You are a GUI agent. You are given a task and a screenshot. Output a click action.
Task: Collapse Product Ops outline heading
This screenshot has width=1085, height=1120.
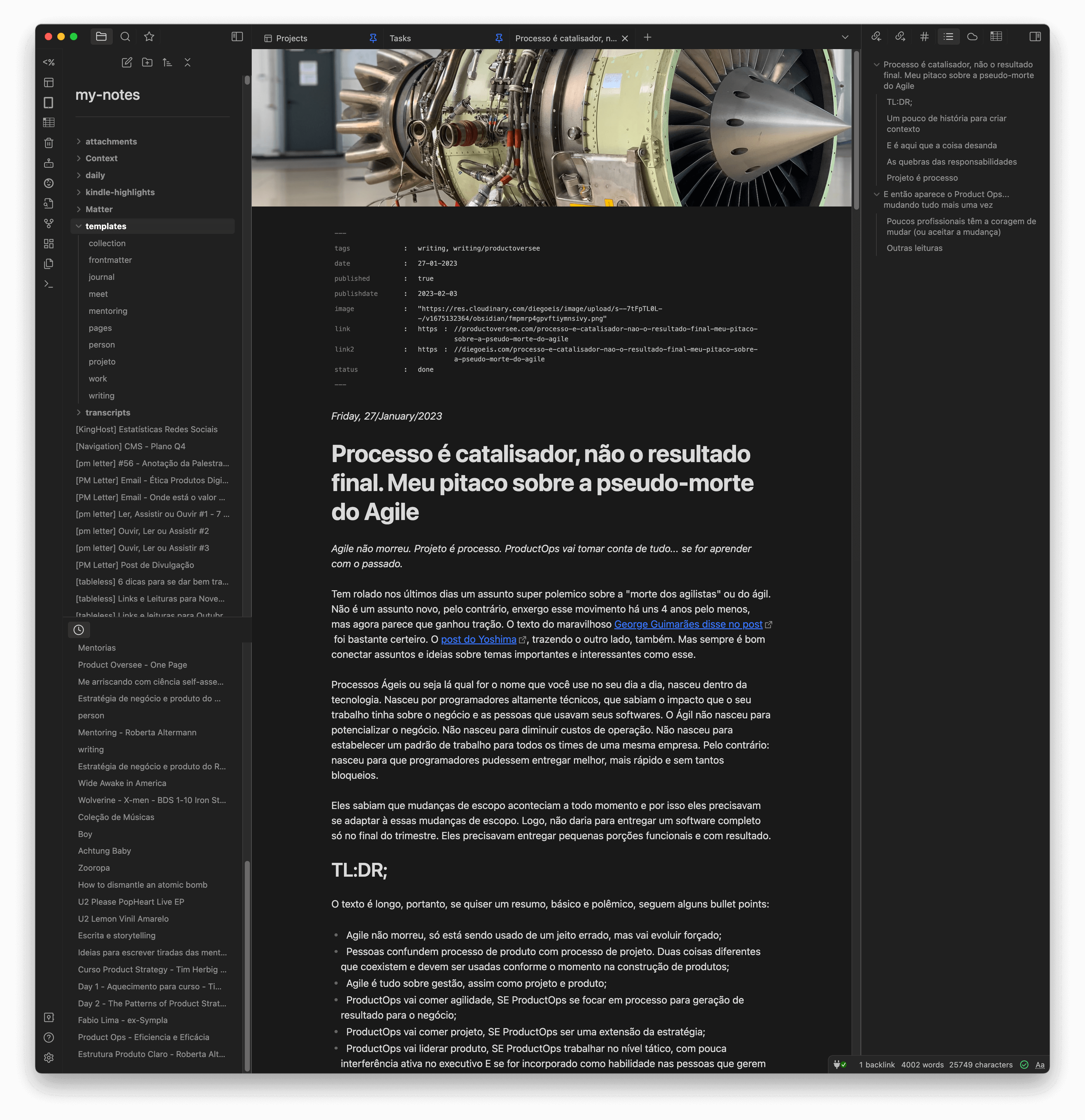tap(876, 194)
